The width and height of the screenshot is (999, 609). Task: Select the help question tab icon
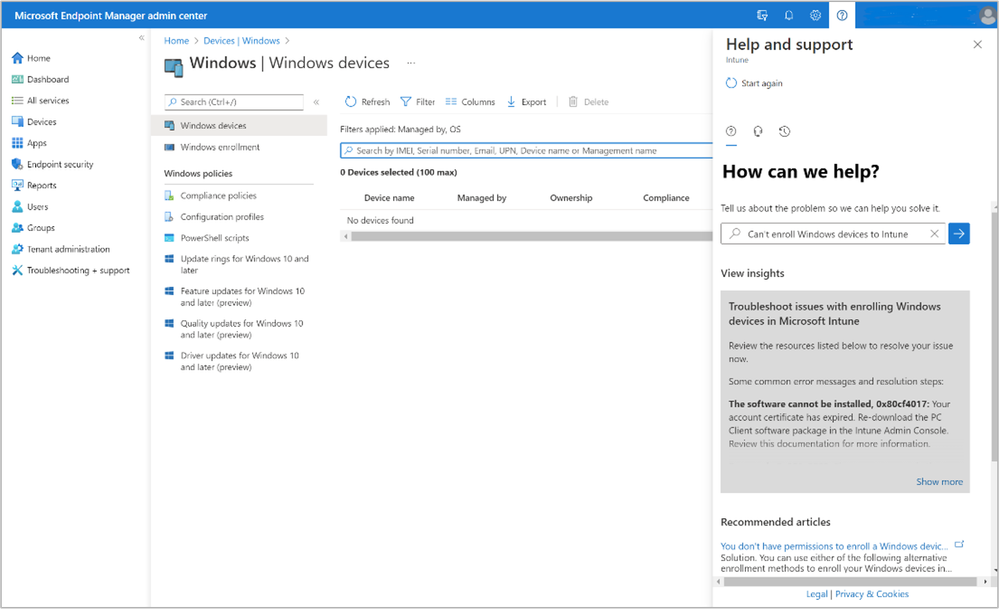click(731, 131)
